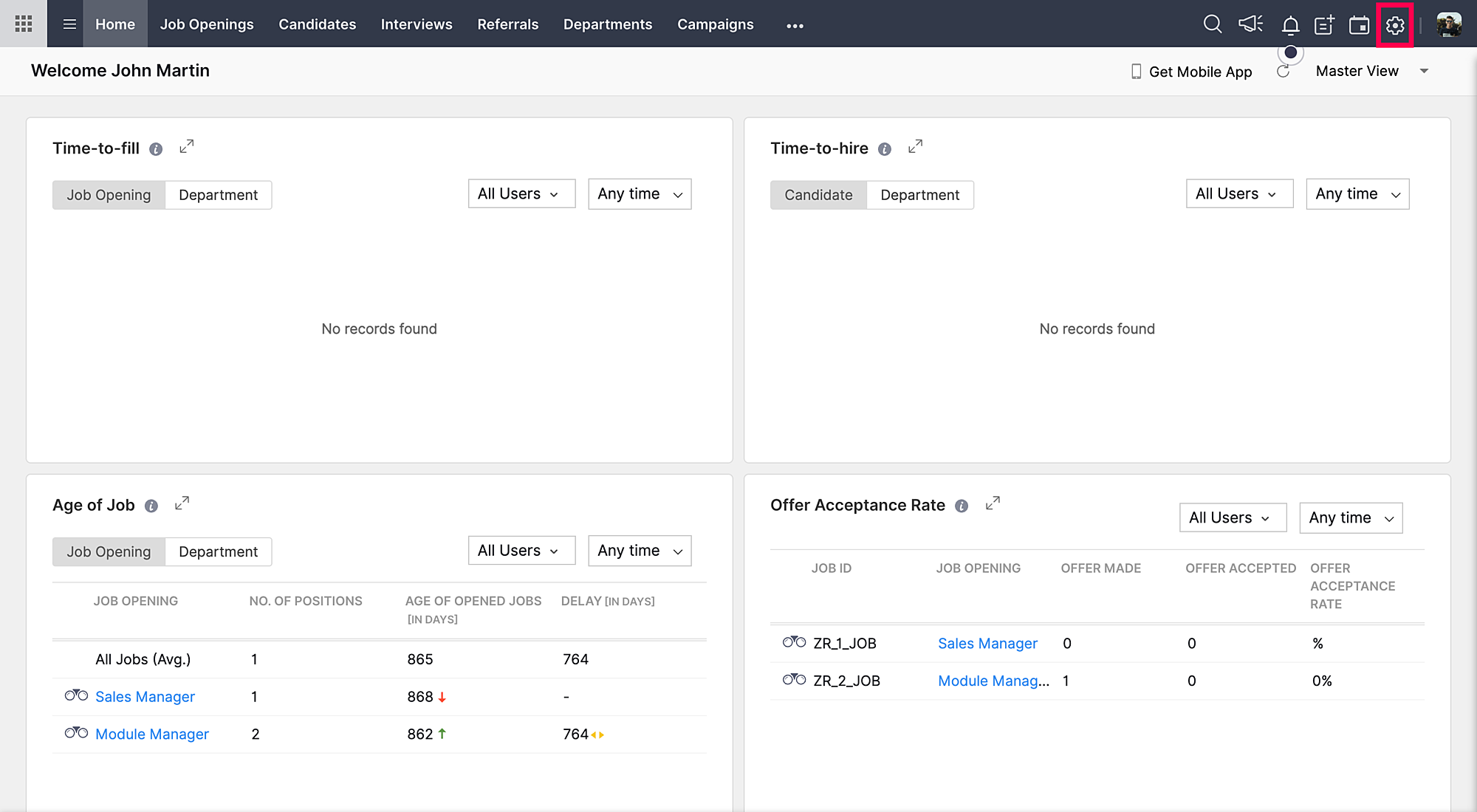The image size is (1477, 812).
Task: Select Job Opening toggle in Age of Job
Action: pos(109,551)
